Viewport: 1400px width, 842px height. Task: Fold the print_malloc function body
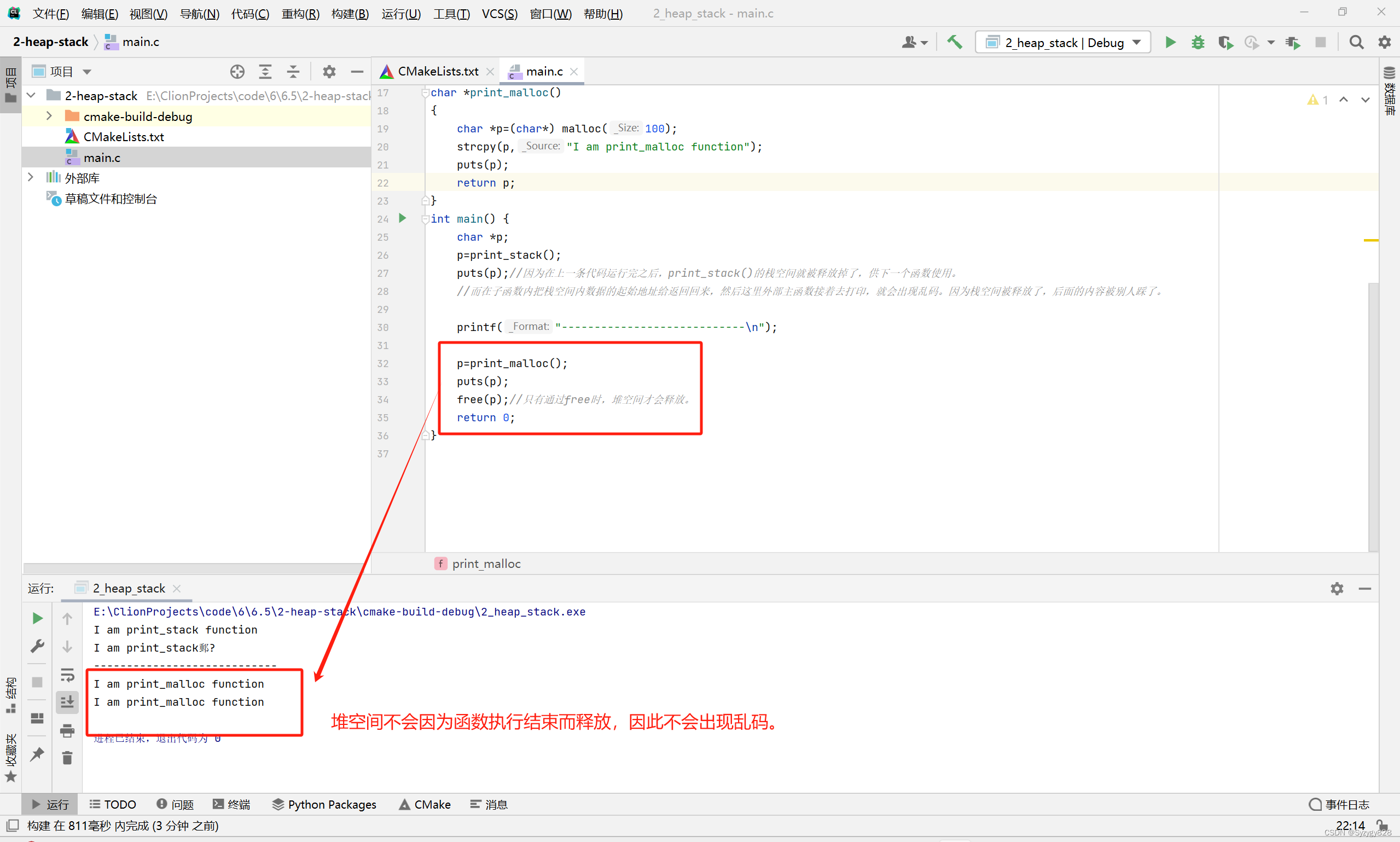425,92
